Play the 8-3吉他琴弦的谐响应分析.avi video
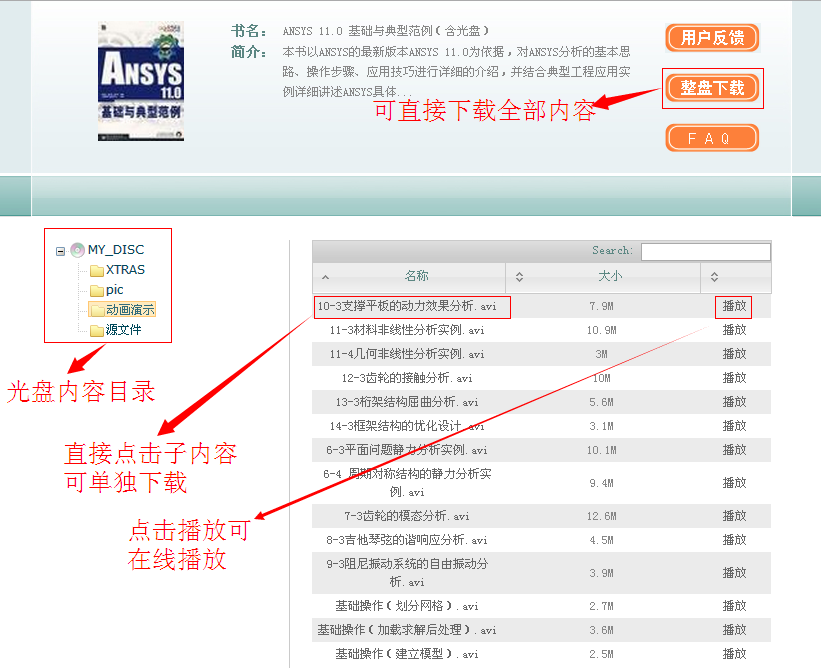The image size is (821, 668). 734,540
